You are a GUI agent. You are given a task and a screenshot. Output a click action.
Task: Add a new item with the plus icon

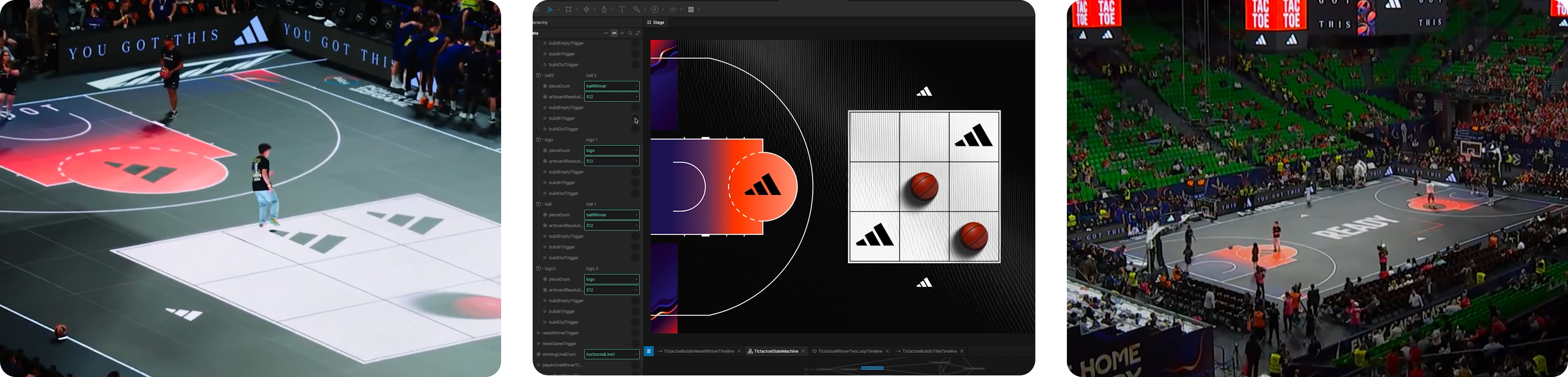[x=622, y=33]
